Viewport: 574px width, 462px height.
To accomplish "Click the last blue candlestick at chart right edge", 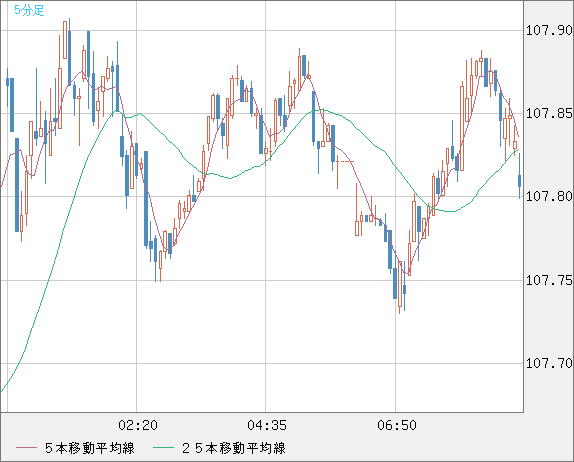I will [519, 176].
